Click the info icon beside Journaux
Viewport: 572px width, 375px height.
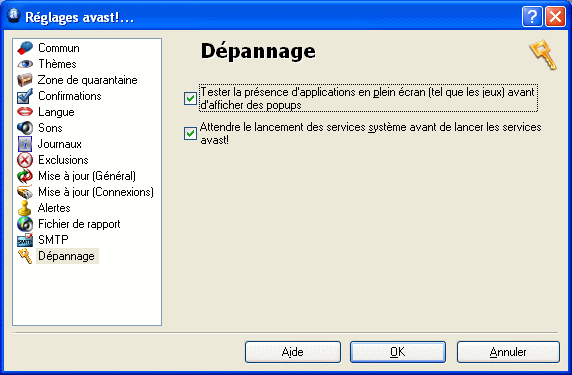click(25, 144)
